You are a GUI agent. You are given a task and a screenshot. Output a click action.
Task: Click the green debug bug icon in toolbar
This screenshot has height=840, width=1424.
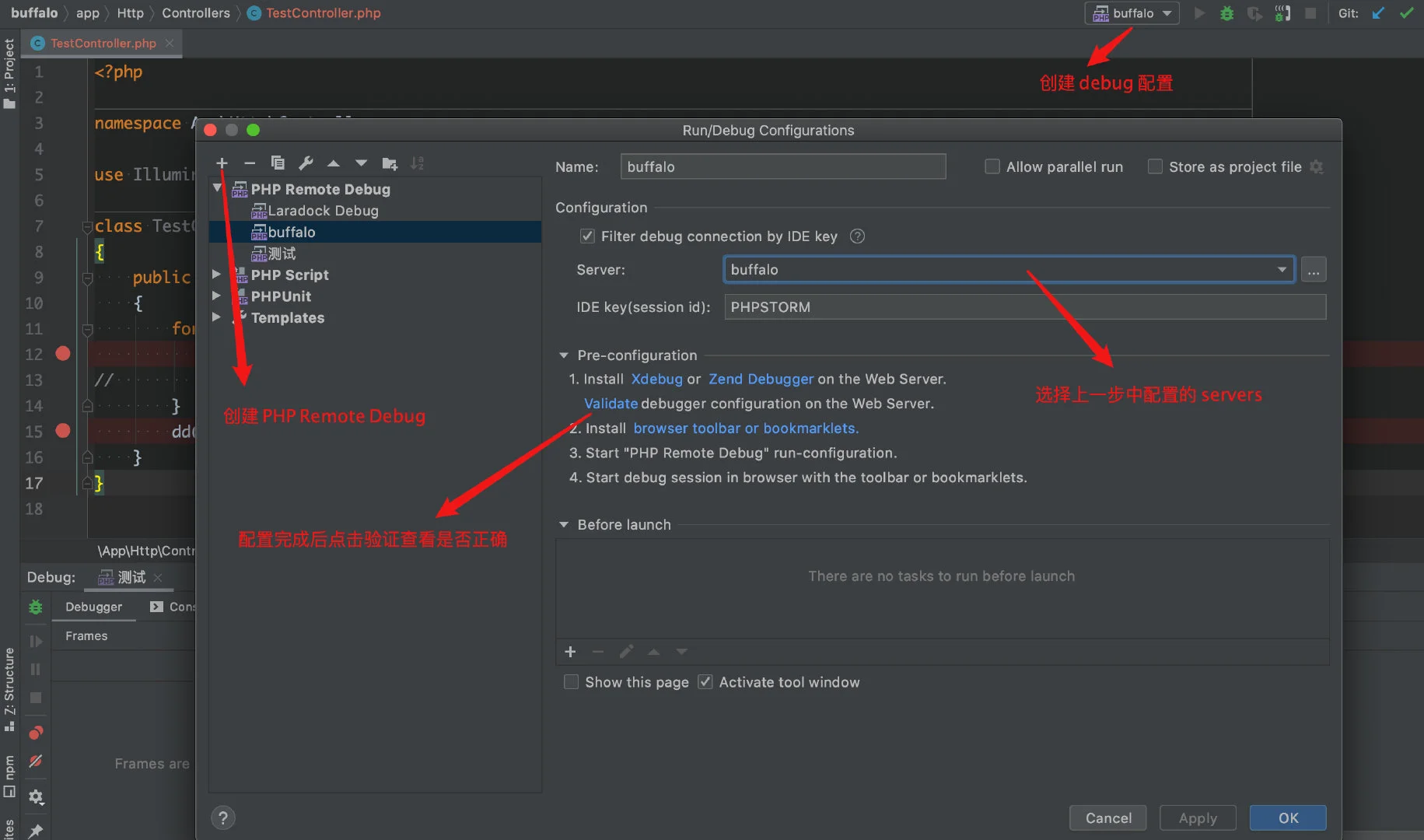pos(1226,13)
